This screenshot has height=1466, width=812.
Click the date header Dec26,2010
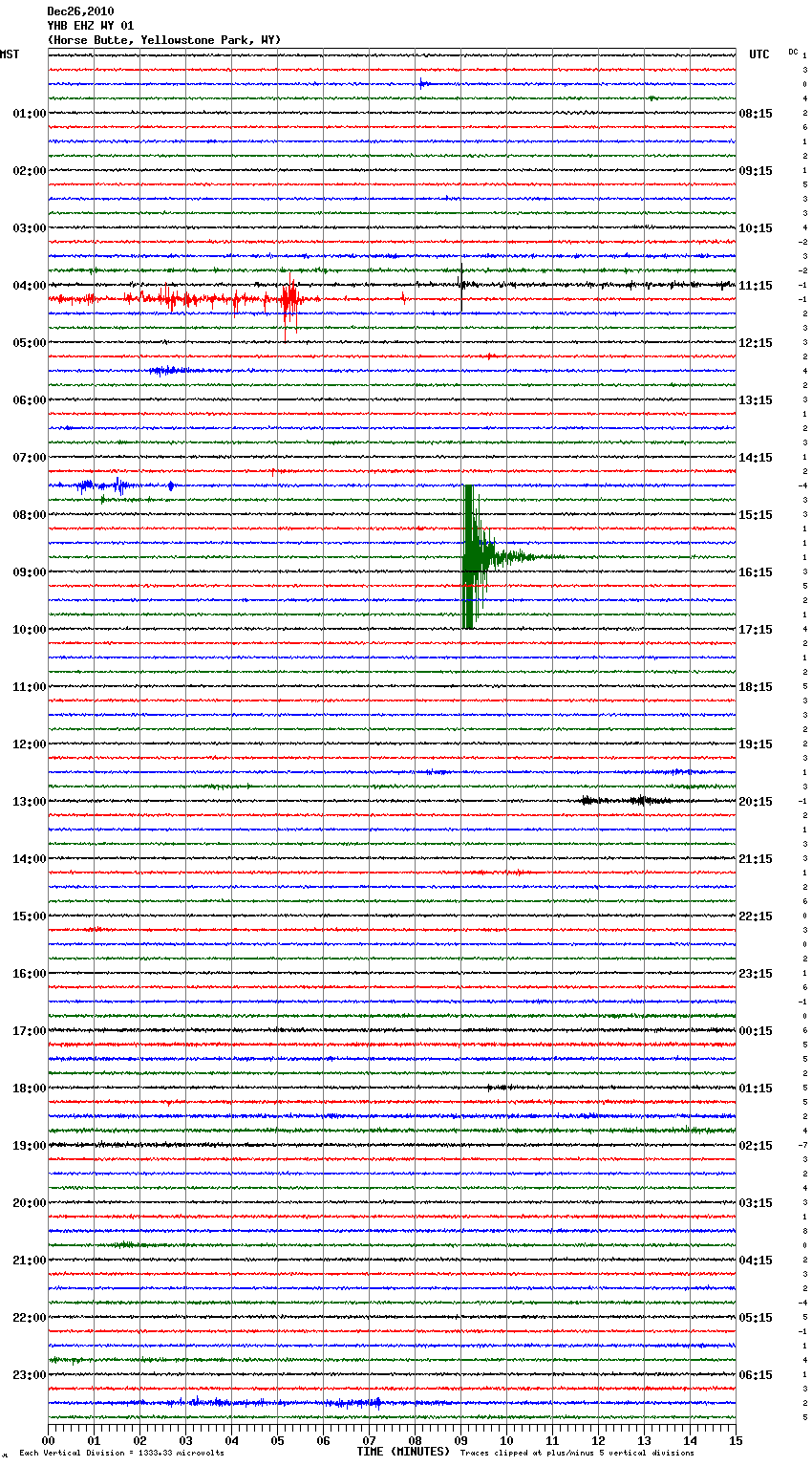[x=80, y=11]
